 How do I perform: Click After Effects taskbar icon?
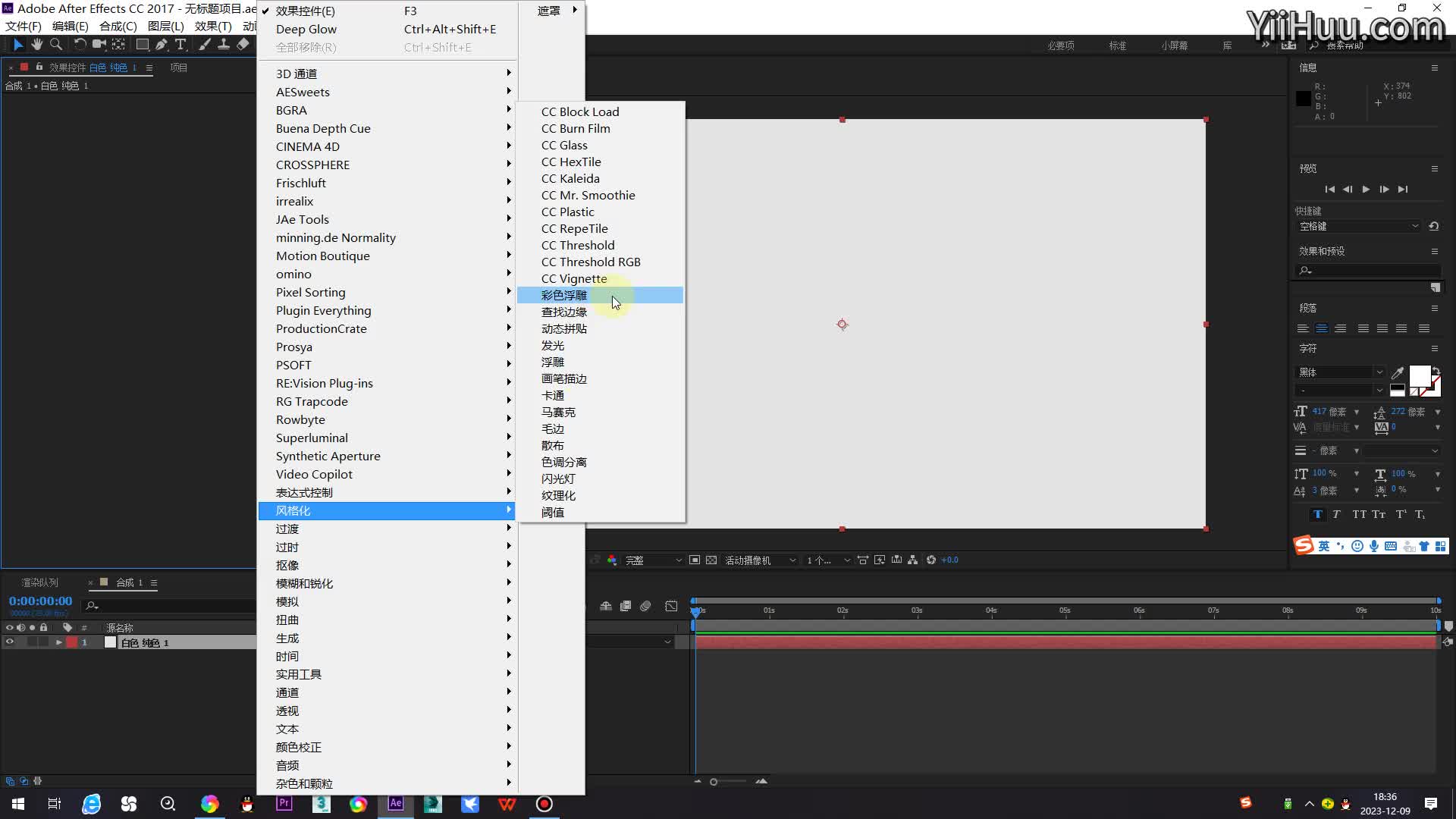(395, 804)
